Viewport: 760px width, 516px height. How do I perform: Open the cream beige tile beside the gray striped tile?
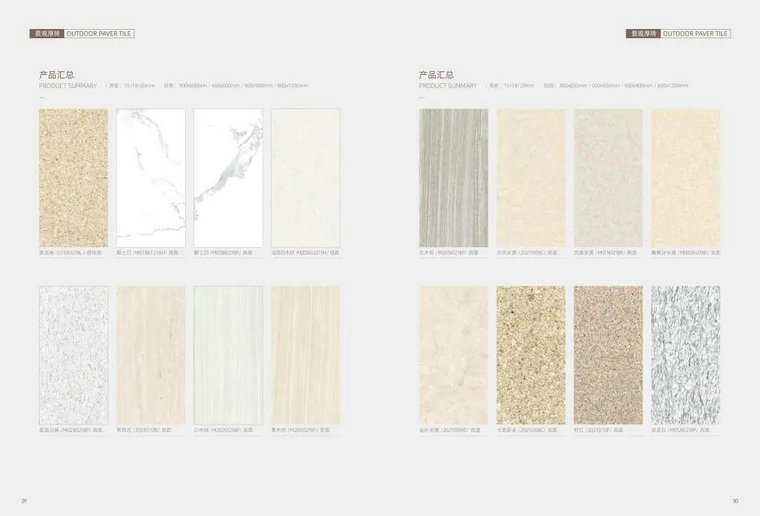[531, 177]
